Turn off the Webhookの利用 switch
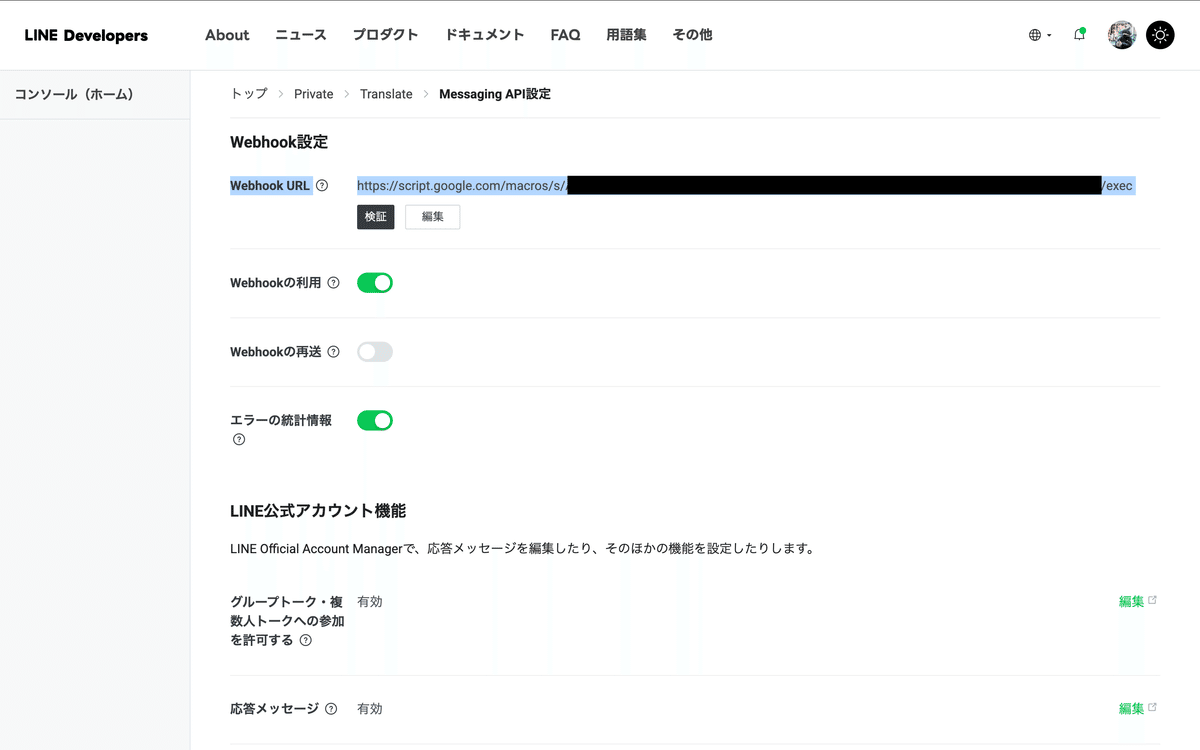 [375, 283]
